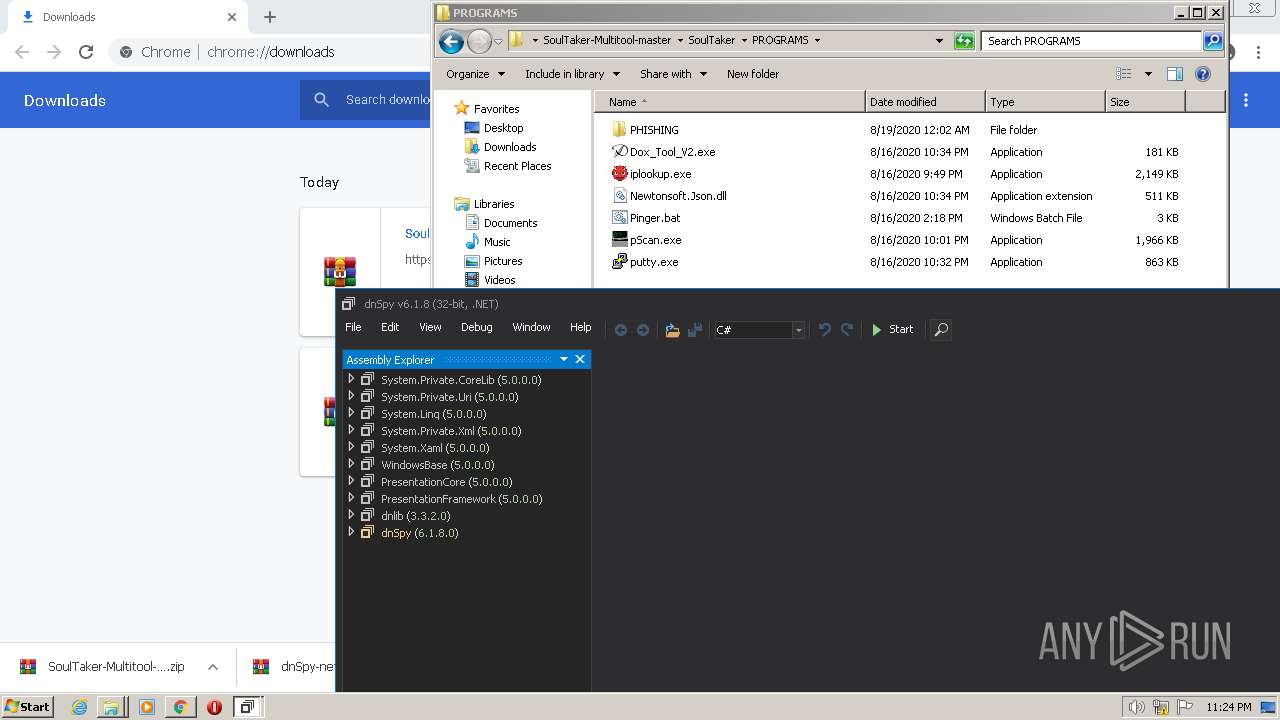Reload Chrome page with refresh icon

86,52
